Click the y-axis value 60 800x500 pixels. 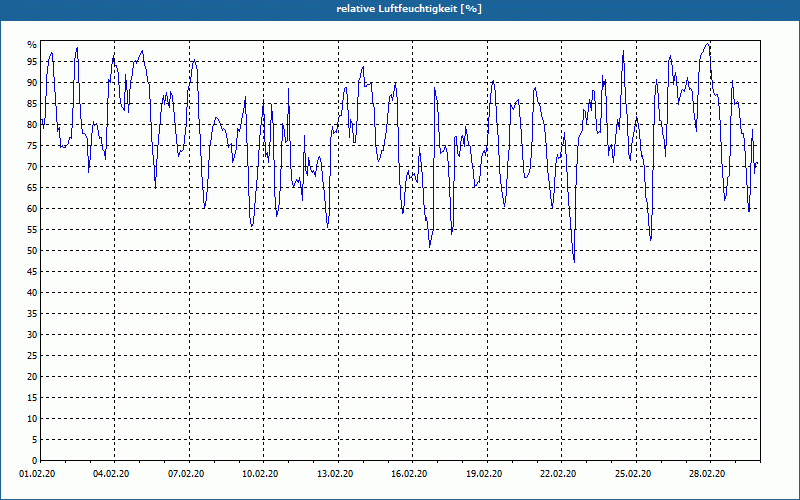coord(32,209)
